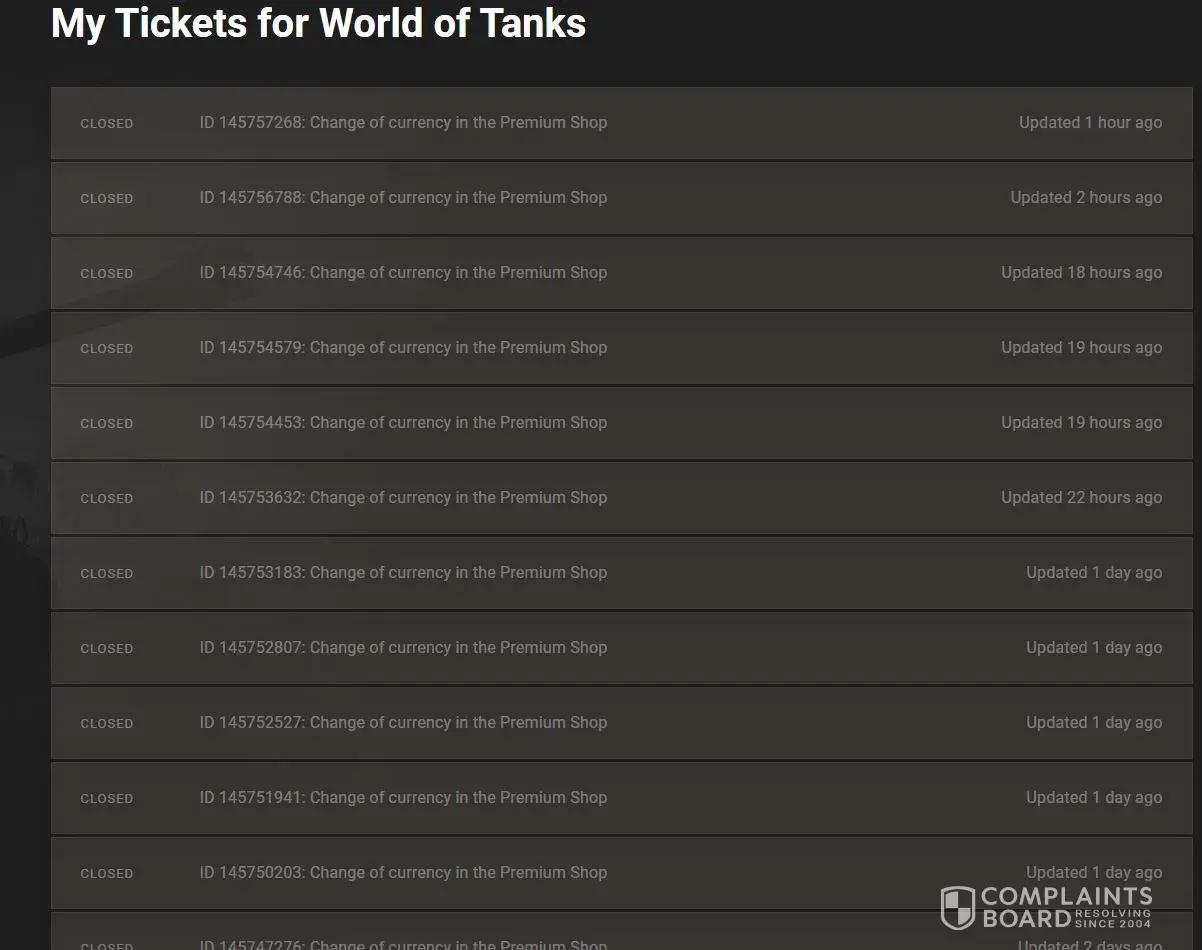Open ticket ID 145754453
1202x950 pixels.
[403, 423]
